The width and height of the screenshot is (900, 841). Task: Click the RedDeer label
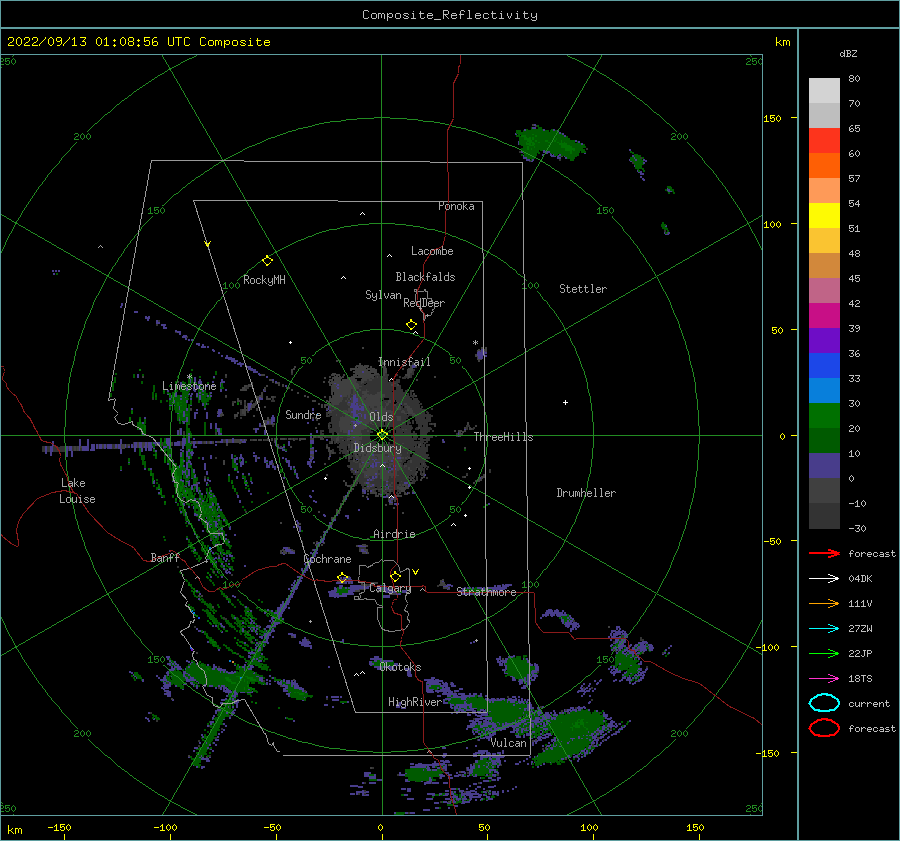click(x=424, y=303)
